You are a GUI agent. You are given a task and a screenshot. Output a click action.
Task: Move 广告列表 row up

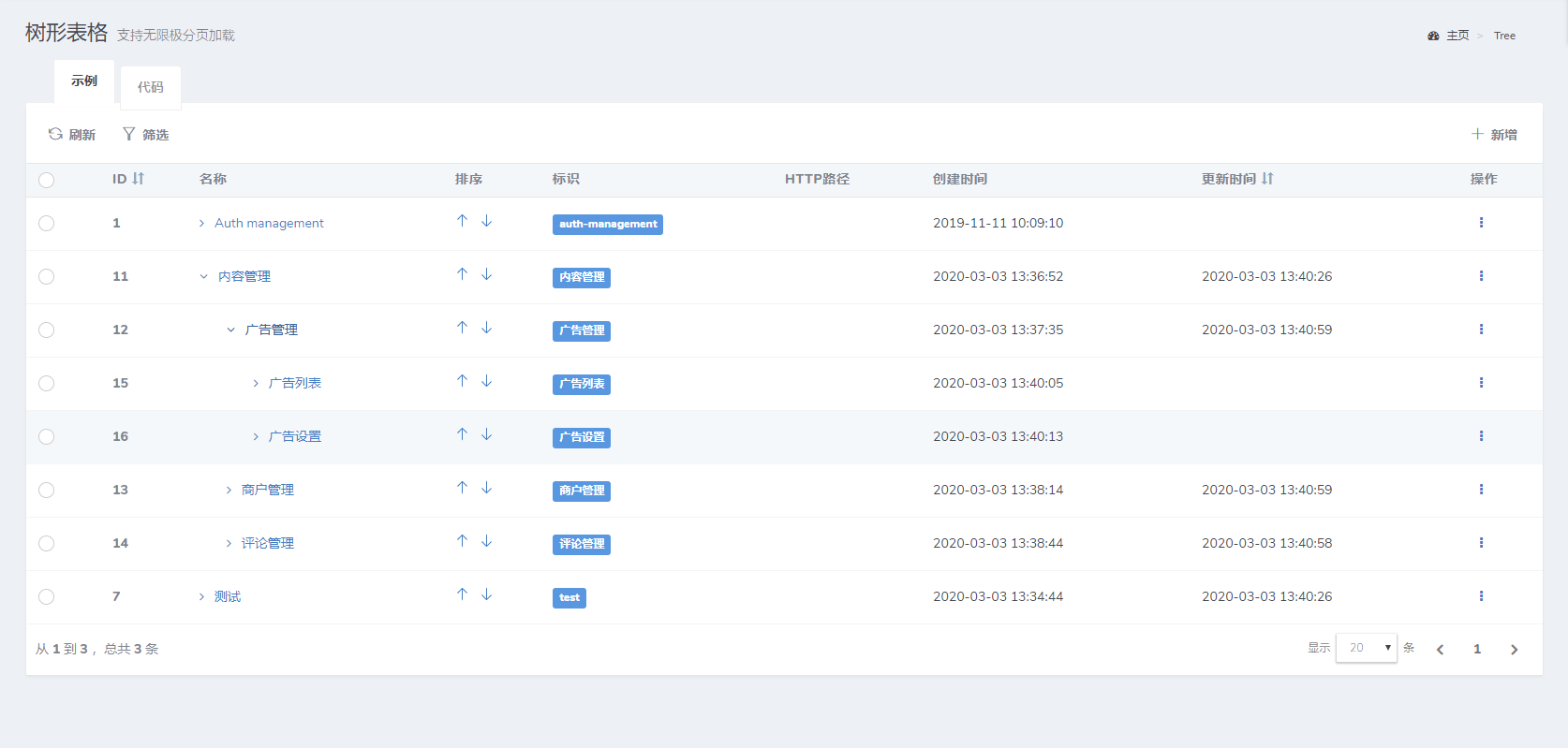[x=462, y=381]
